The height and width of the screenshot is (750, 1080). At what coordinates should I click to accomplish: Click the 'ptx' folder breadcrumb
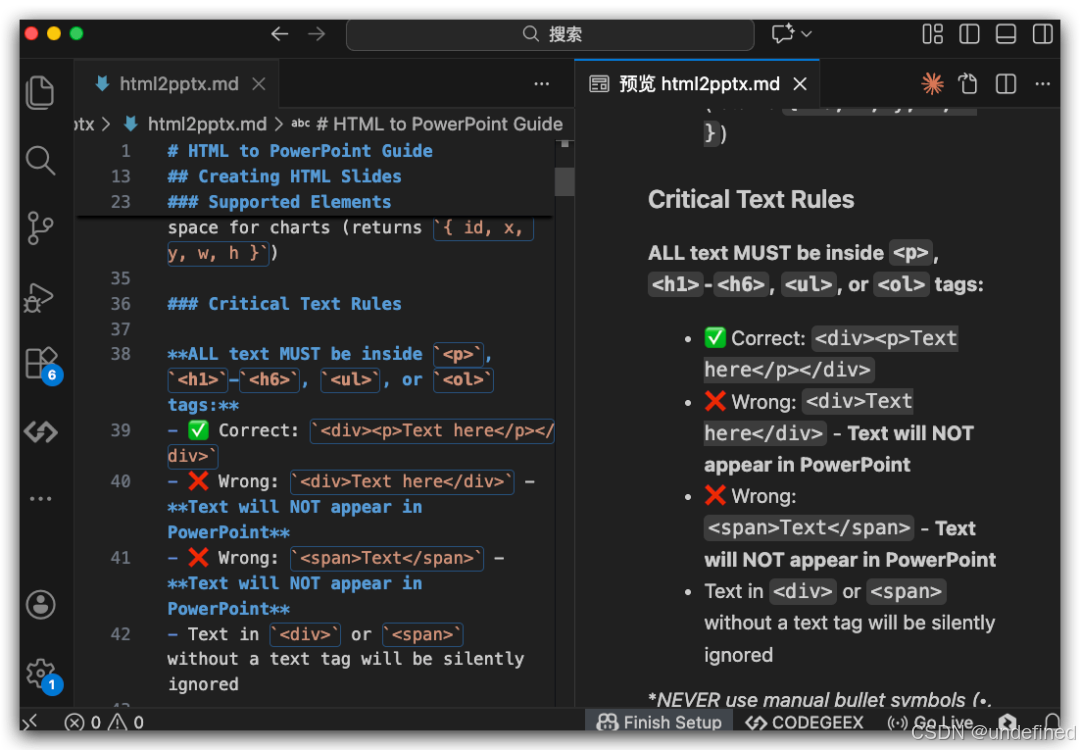(84, 124)
